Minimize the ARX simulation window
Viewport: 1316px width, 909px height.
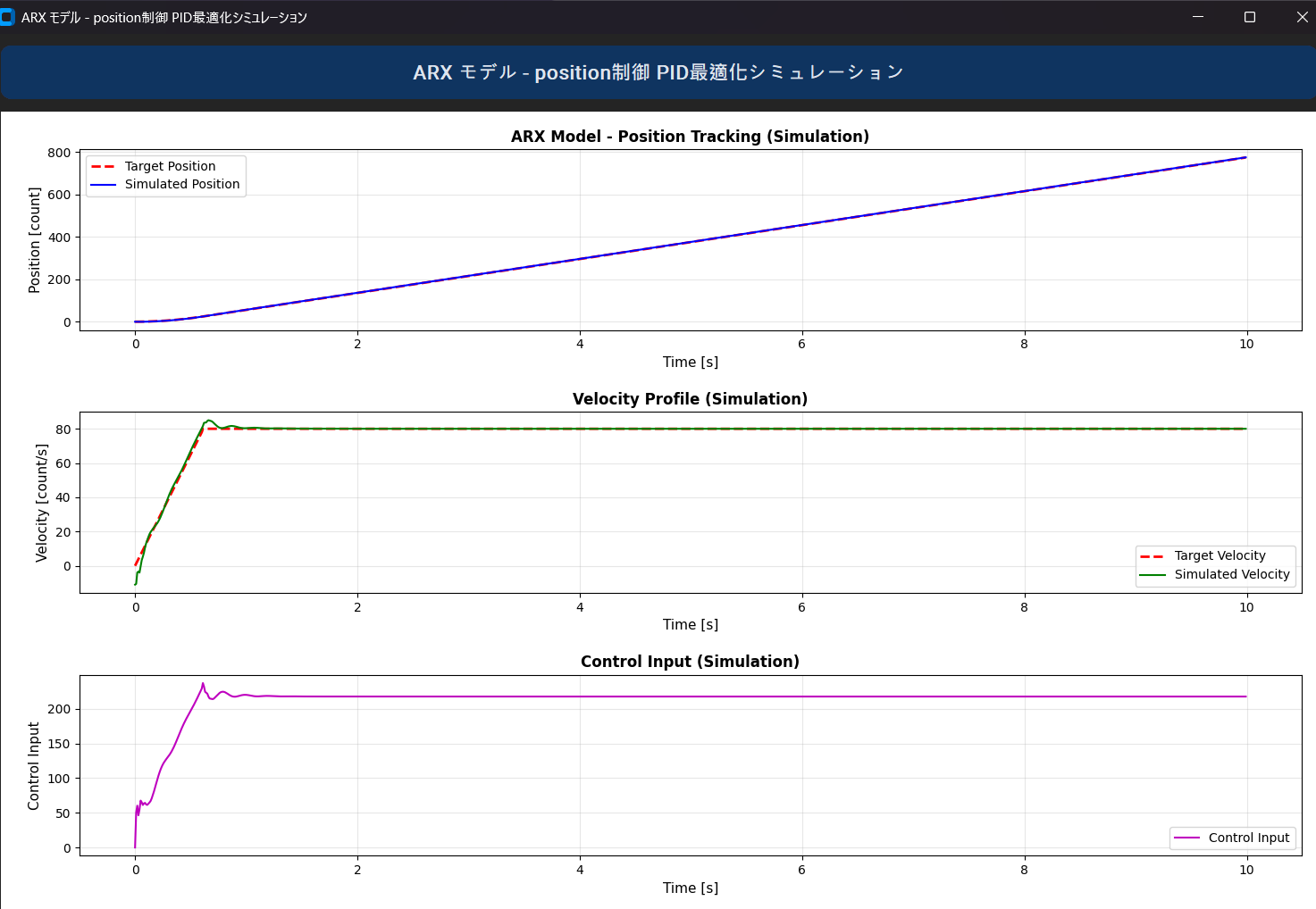pos(1197,17)
